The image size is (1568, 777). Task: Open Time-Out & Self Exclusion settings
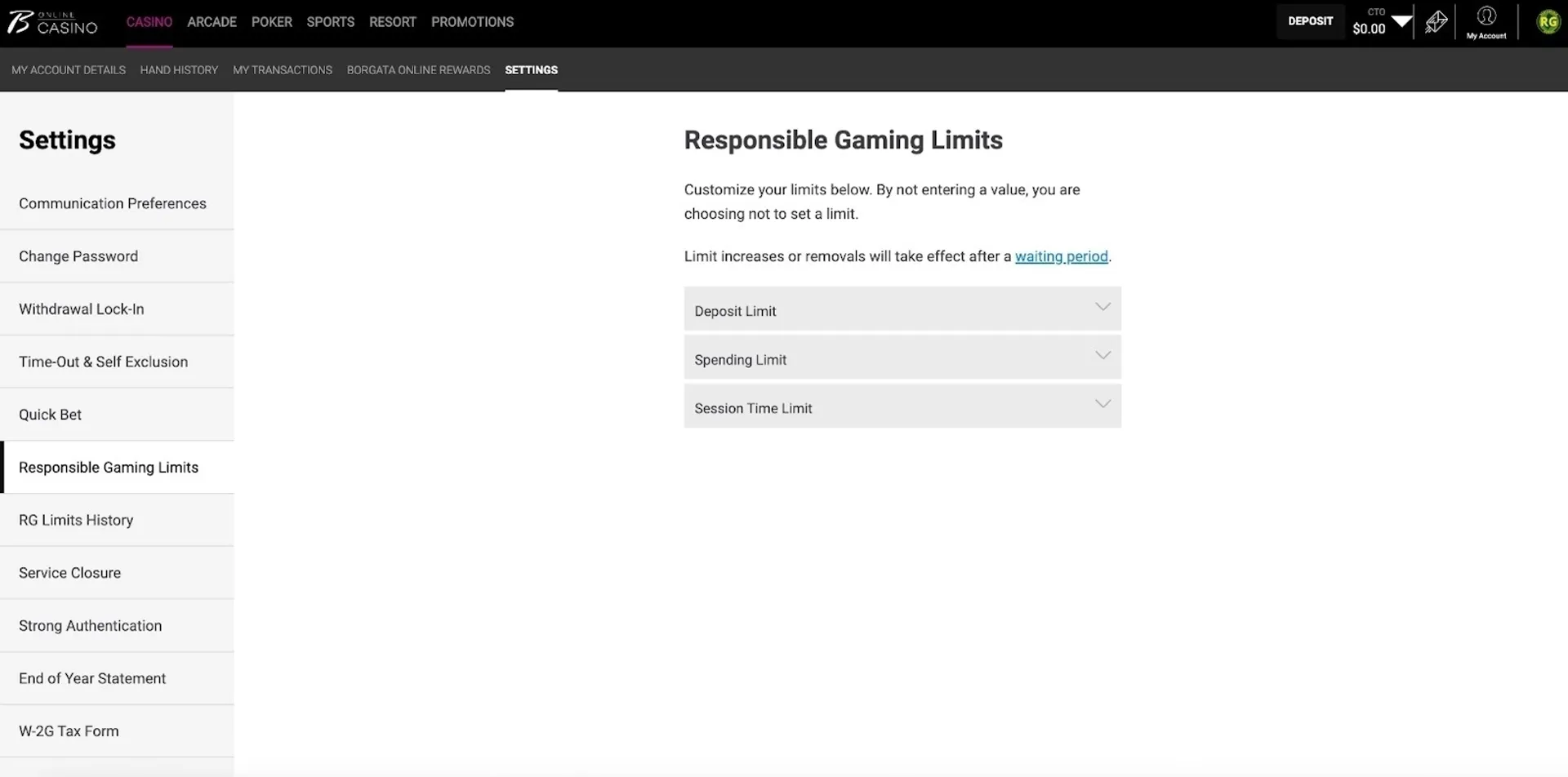[x=103, y=362]
